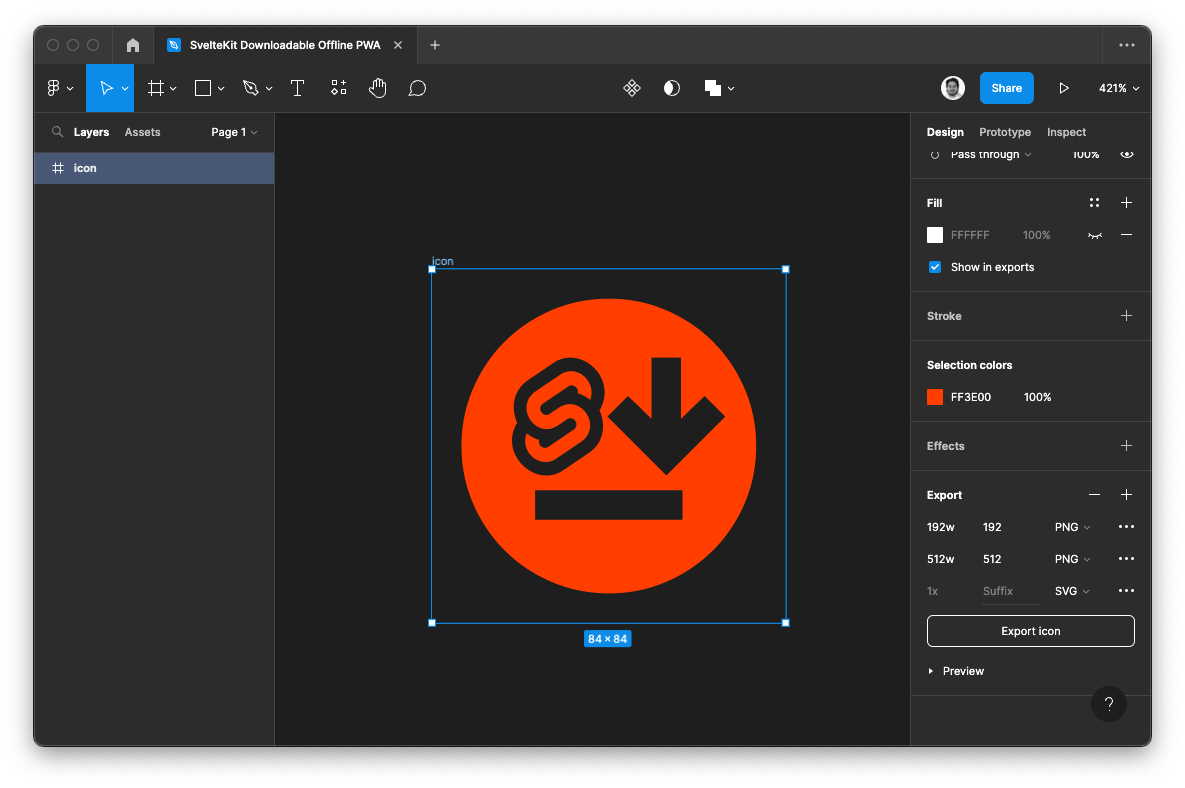Click the Suffix input for SVG export
The width and height of the screenshot is (1185, 788).
point(1010,592)
